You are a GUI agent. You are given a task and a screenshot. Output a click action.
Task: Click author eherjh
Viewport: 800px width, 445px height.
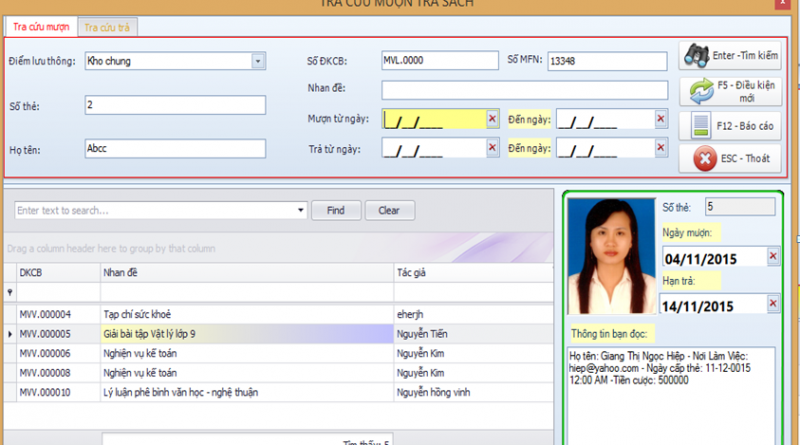pyautogui.click(x=410, y=314)
